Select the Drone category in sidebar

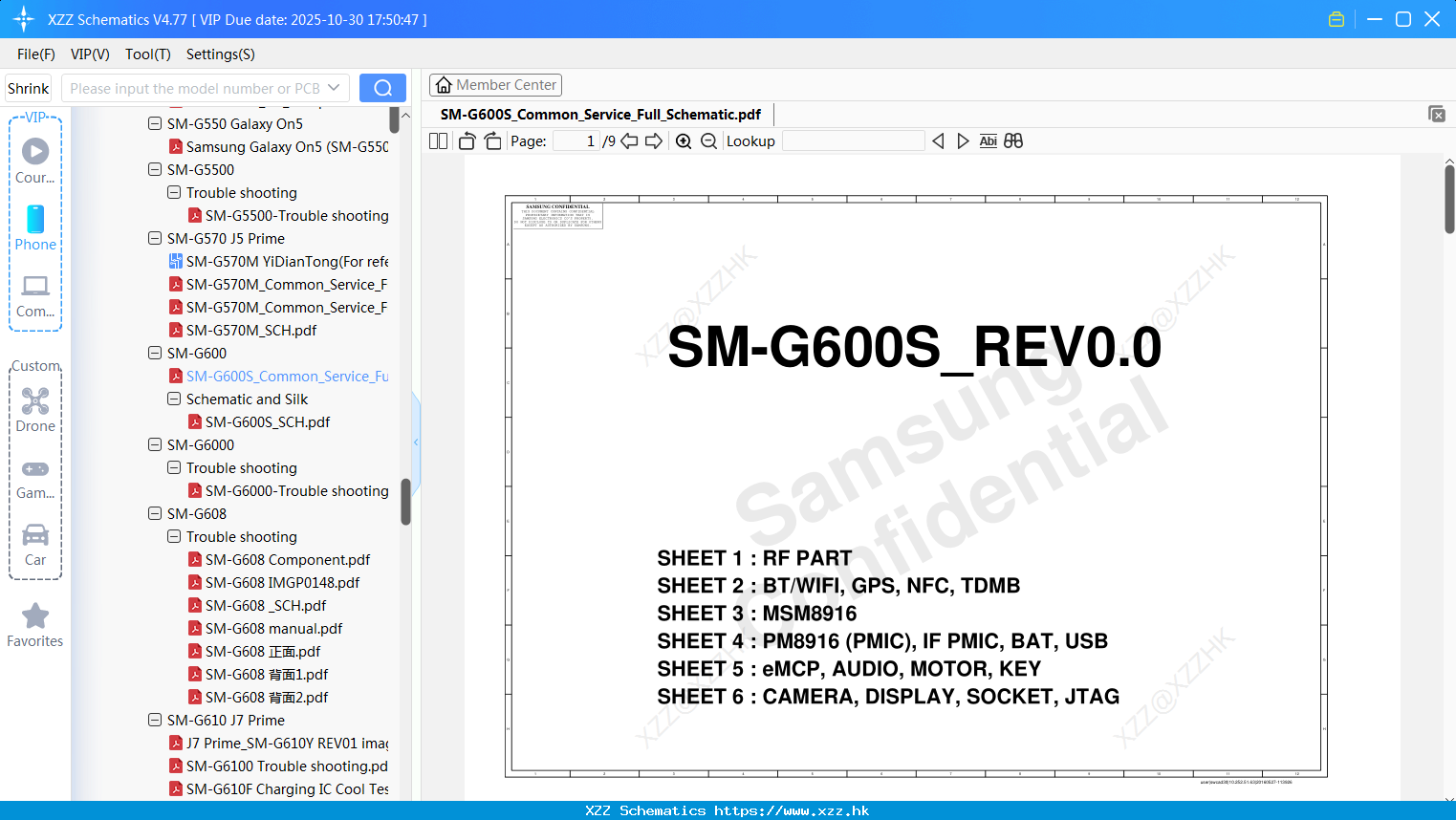35,410
